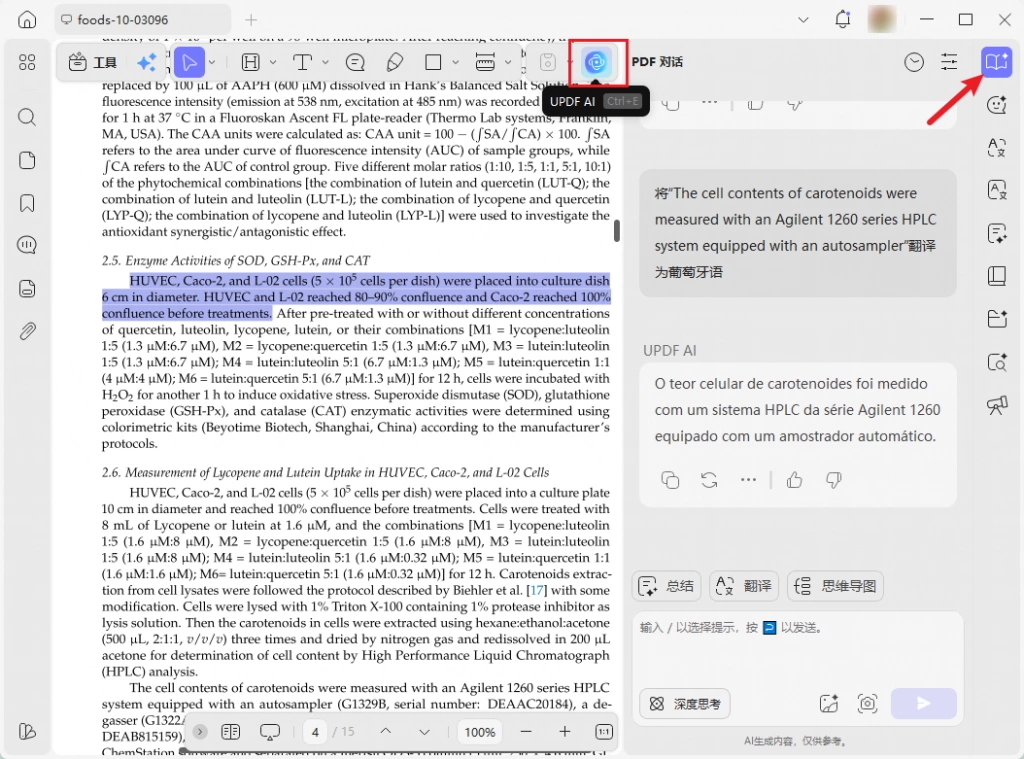1024x759 pixels.
Task: Click the image upload icon in chat box
Action: pos(829,703)
